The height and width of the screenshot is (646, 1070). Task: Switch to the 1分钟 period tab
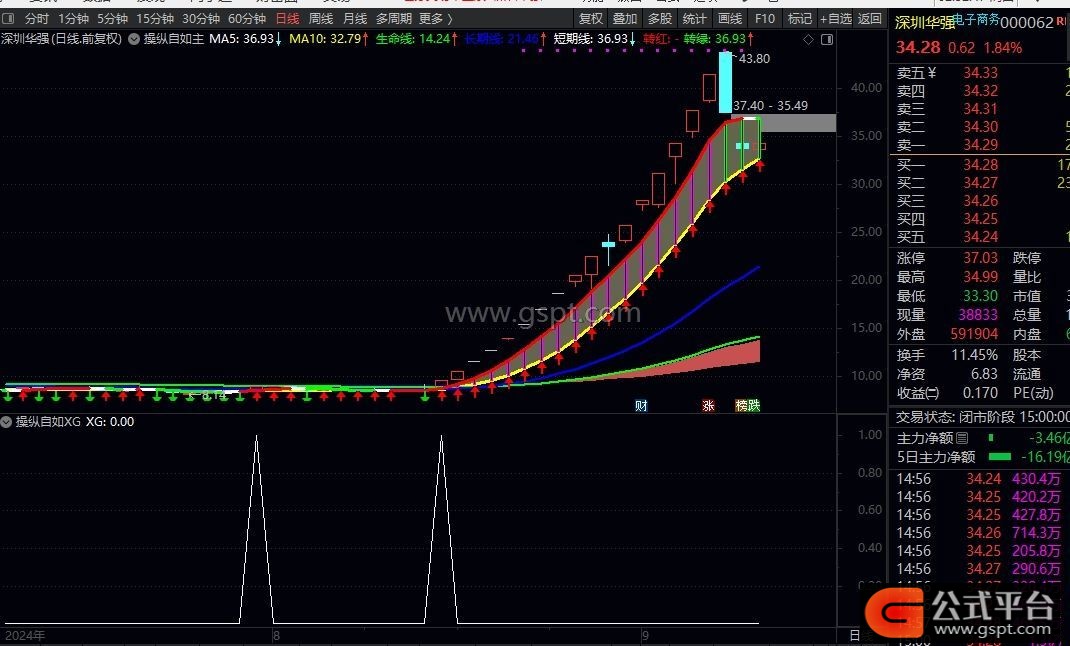tap(74, 18)
